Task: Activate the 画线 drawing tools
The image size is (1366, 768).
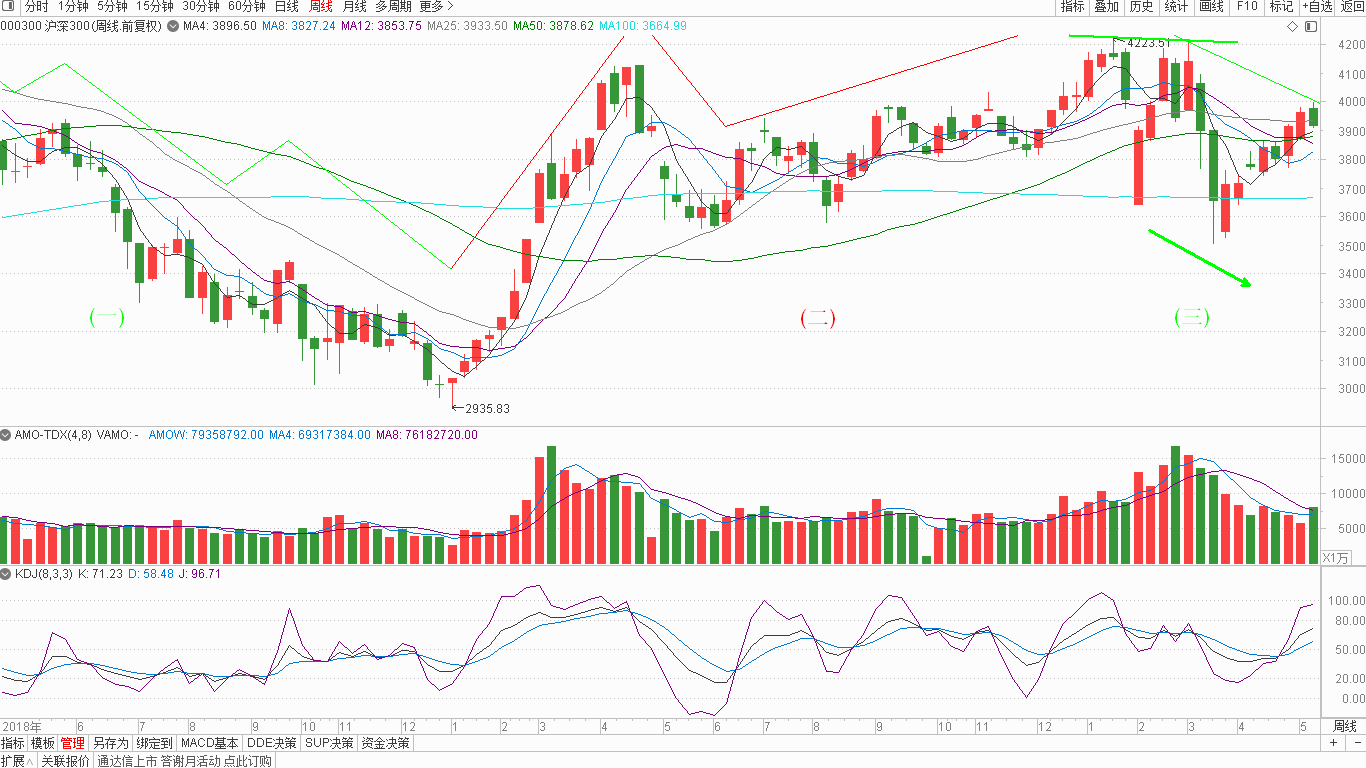Action: 1211,6
